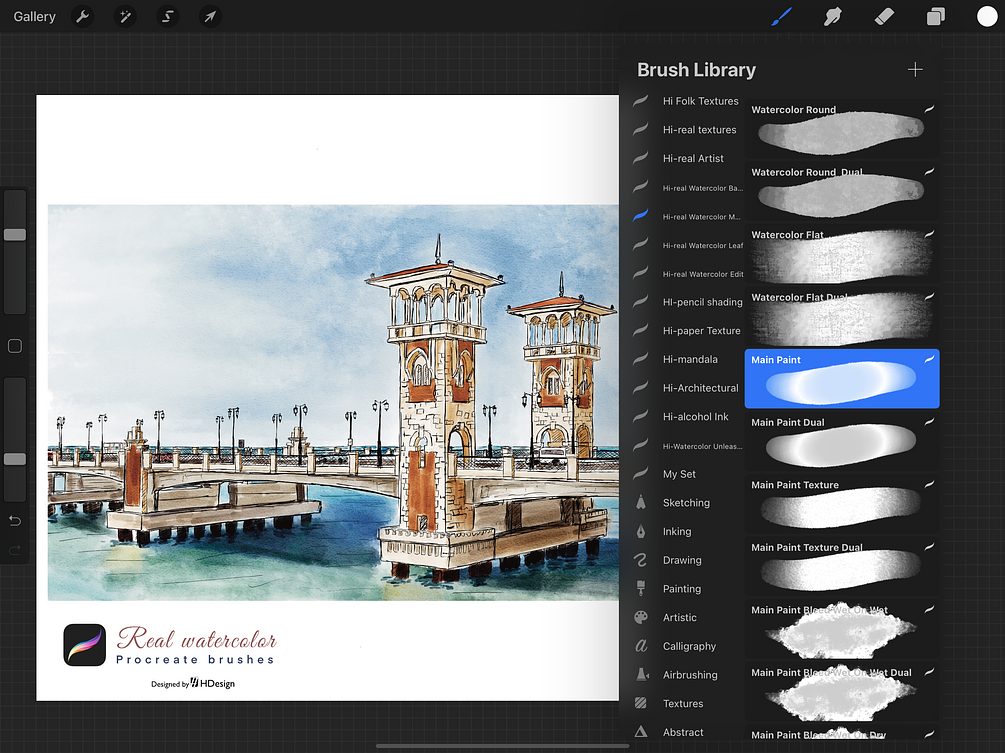Choose Main Paint Bleed Wet On Wet Dual
Viewport: 1005px width, 753px height.
[842, 691]
